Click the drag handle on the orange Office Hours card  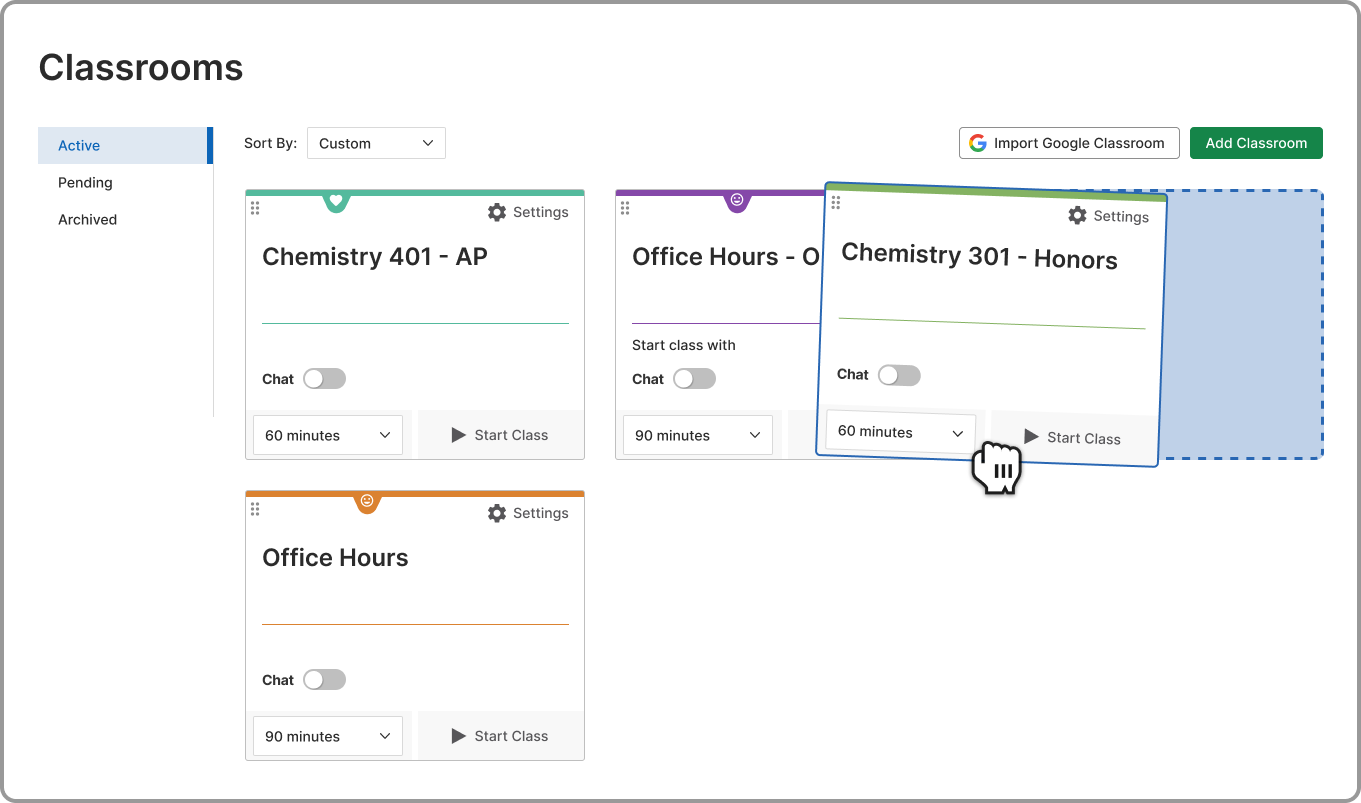[255, 509]
